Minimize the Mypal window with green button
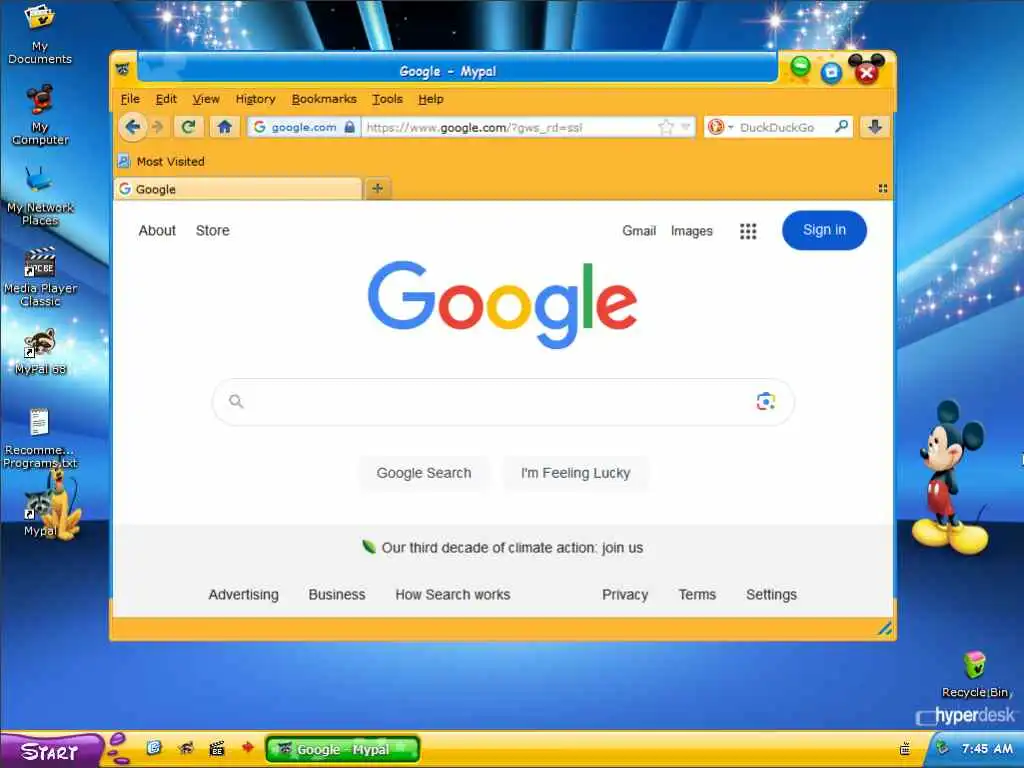Viewport: 1024px width, 768px height. pos(800,67)
